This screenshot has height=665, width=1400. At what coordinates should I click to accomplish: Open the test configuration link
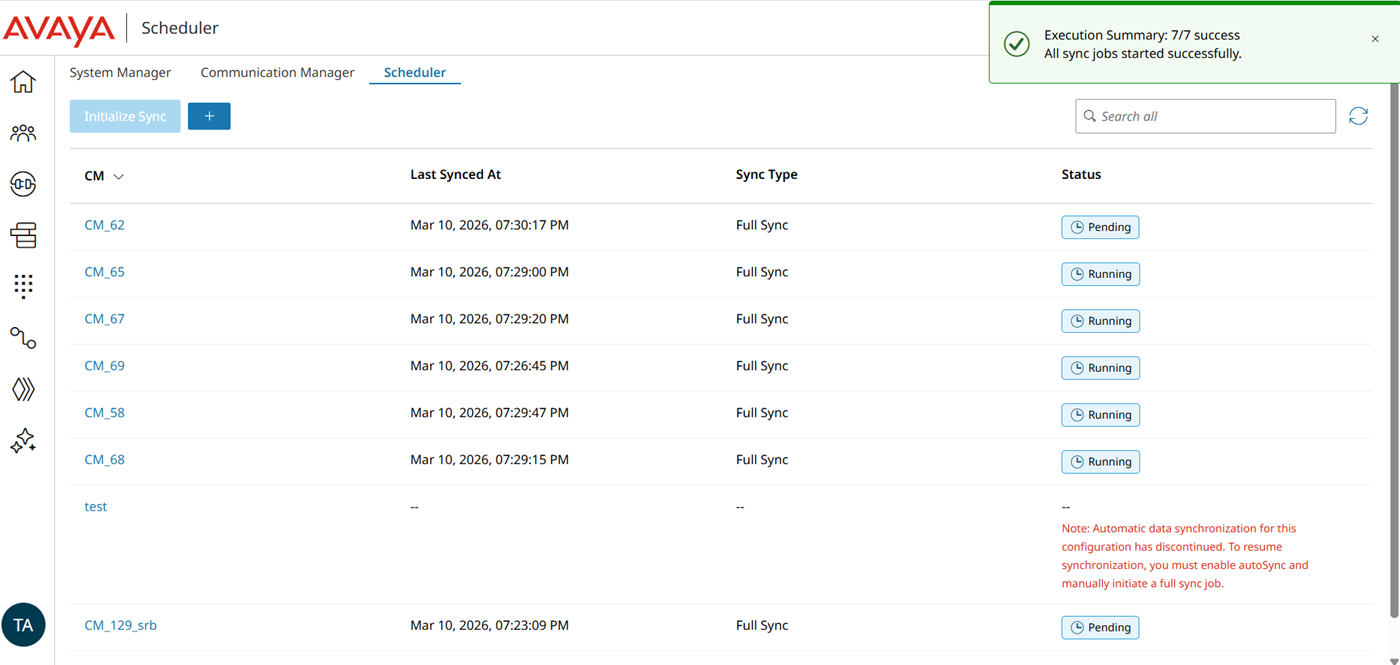95,507
